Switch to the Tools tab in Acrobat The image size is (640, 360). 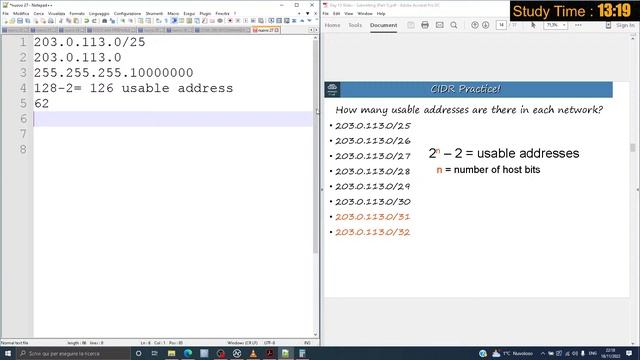355,25
